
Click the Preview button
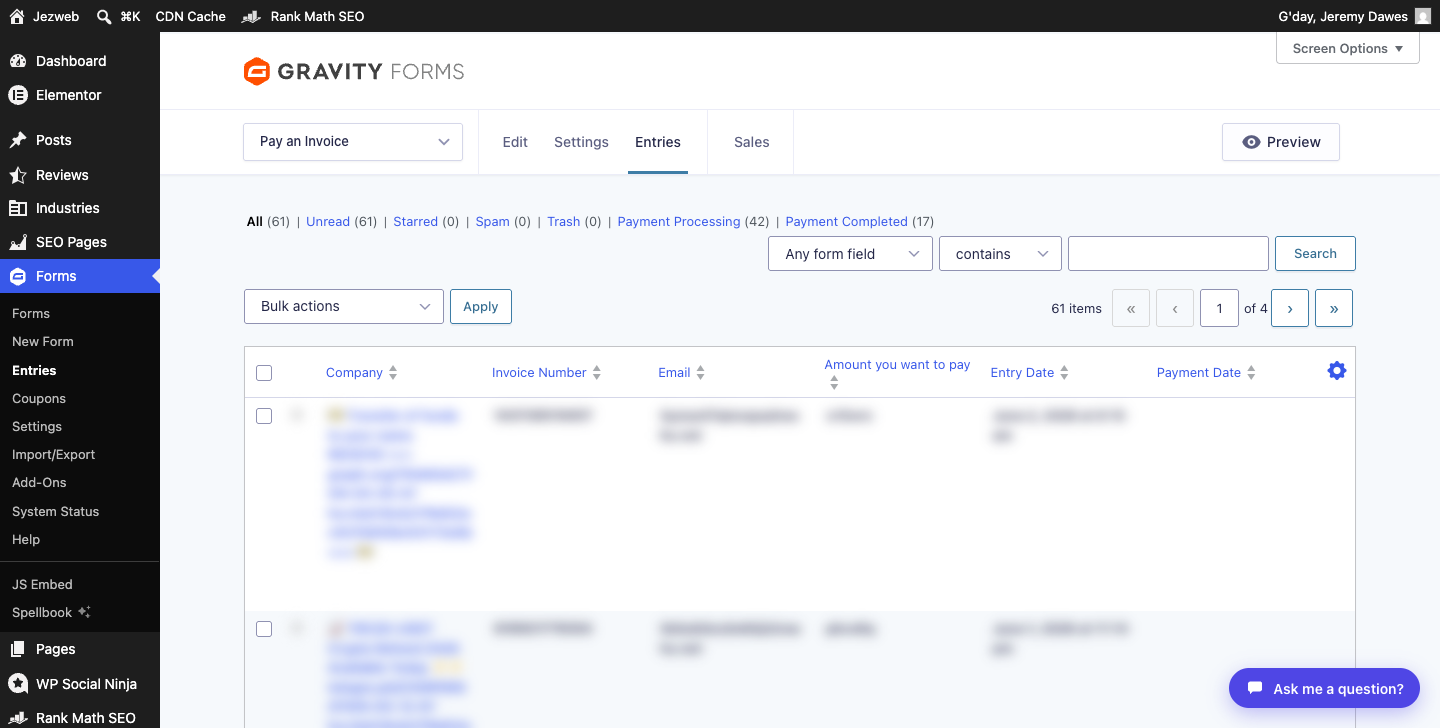pos(1281,142)
